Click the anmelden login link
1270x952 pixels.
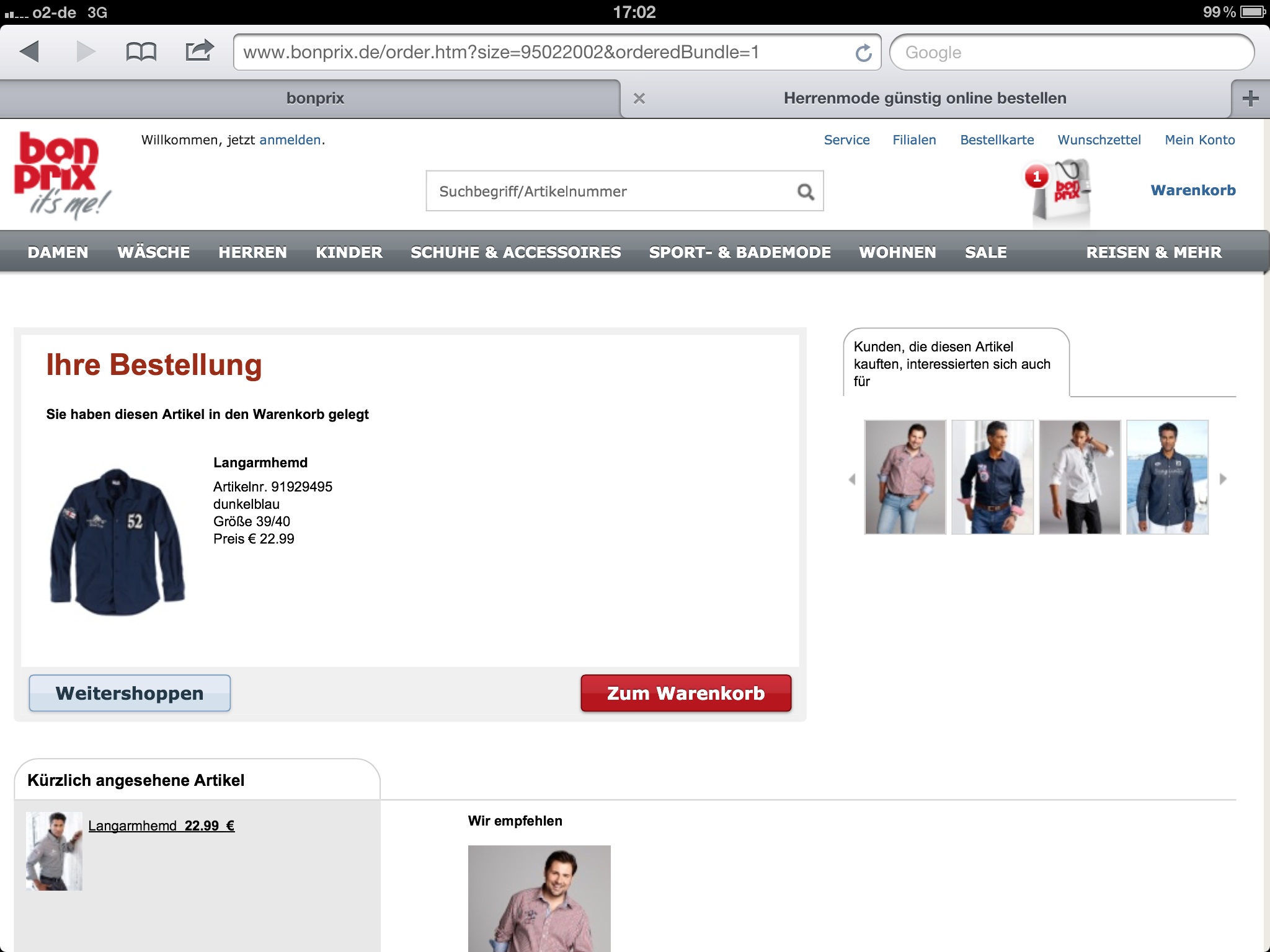(290, 140)
